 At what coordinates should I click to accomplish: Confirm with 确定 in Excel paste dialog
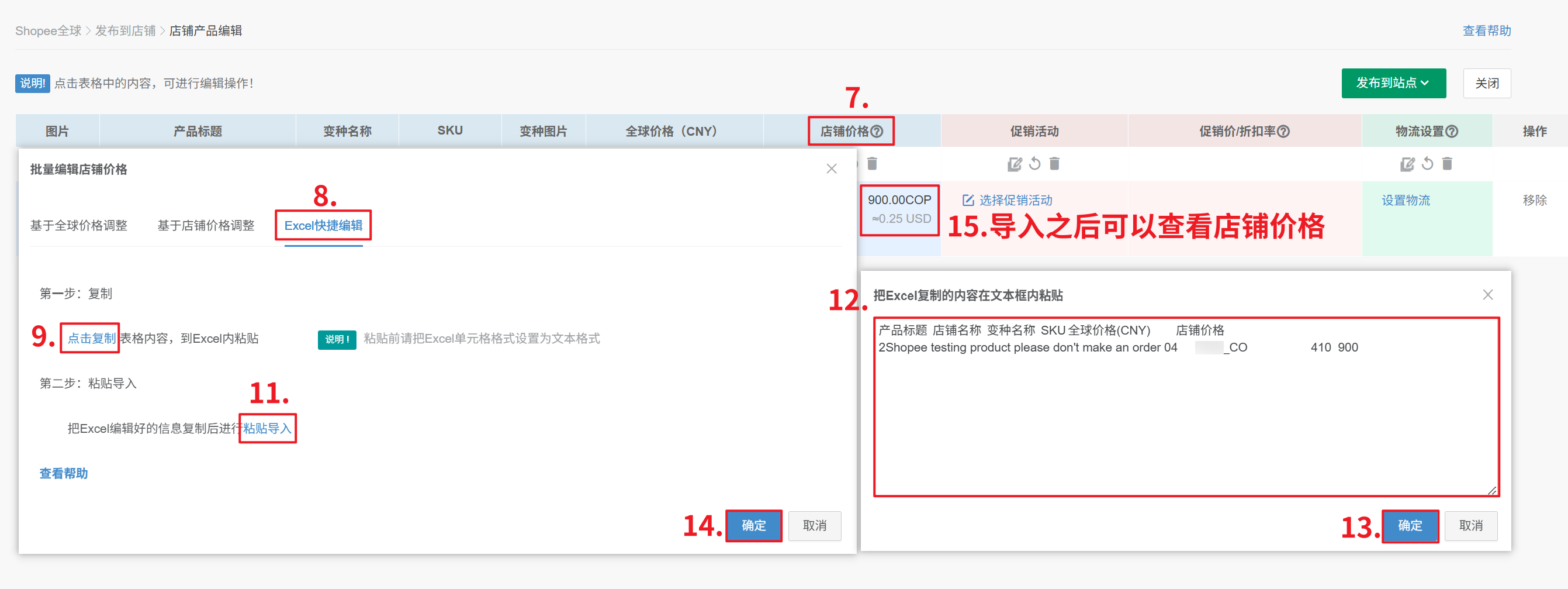[1410, 525]
